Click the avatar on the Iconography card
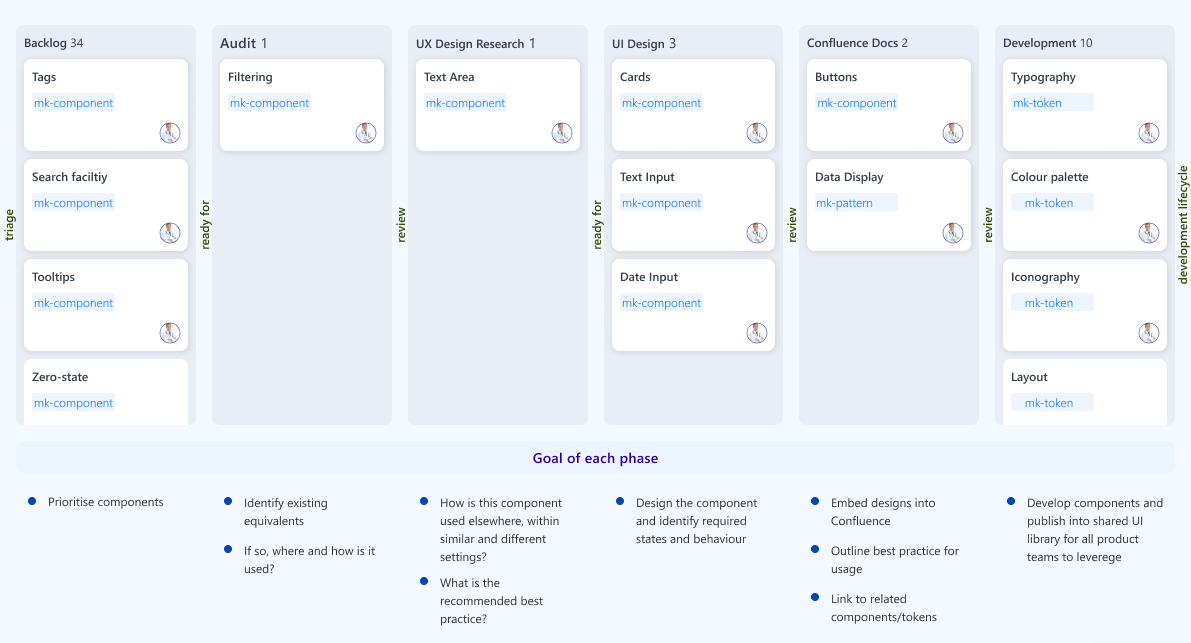The image size is (1191, 643). [x=1148, y=332]
